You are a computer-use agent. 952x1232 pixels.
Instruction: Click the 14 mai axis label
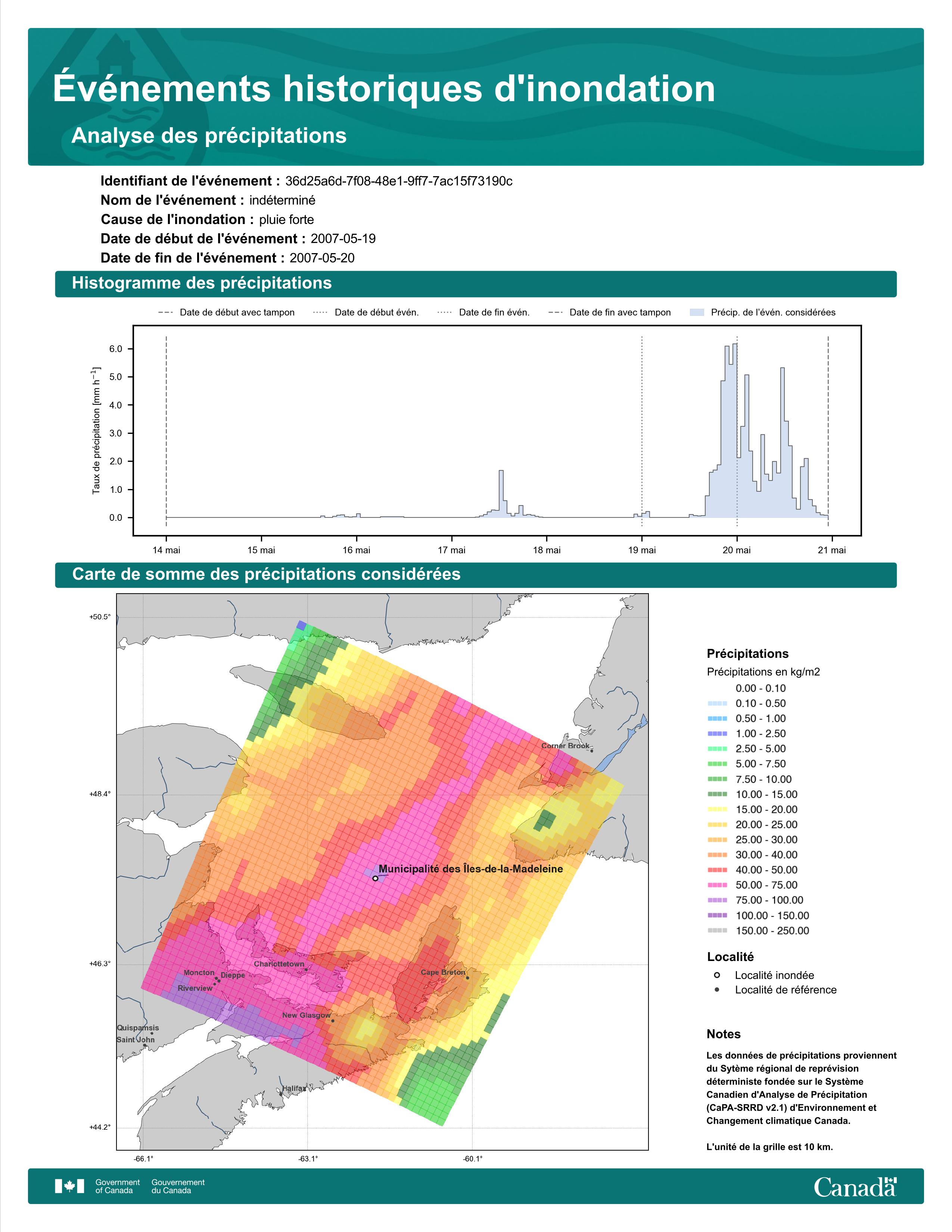pos(167,550)
